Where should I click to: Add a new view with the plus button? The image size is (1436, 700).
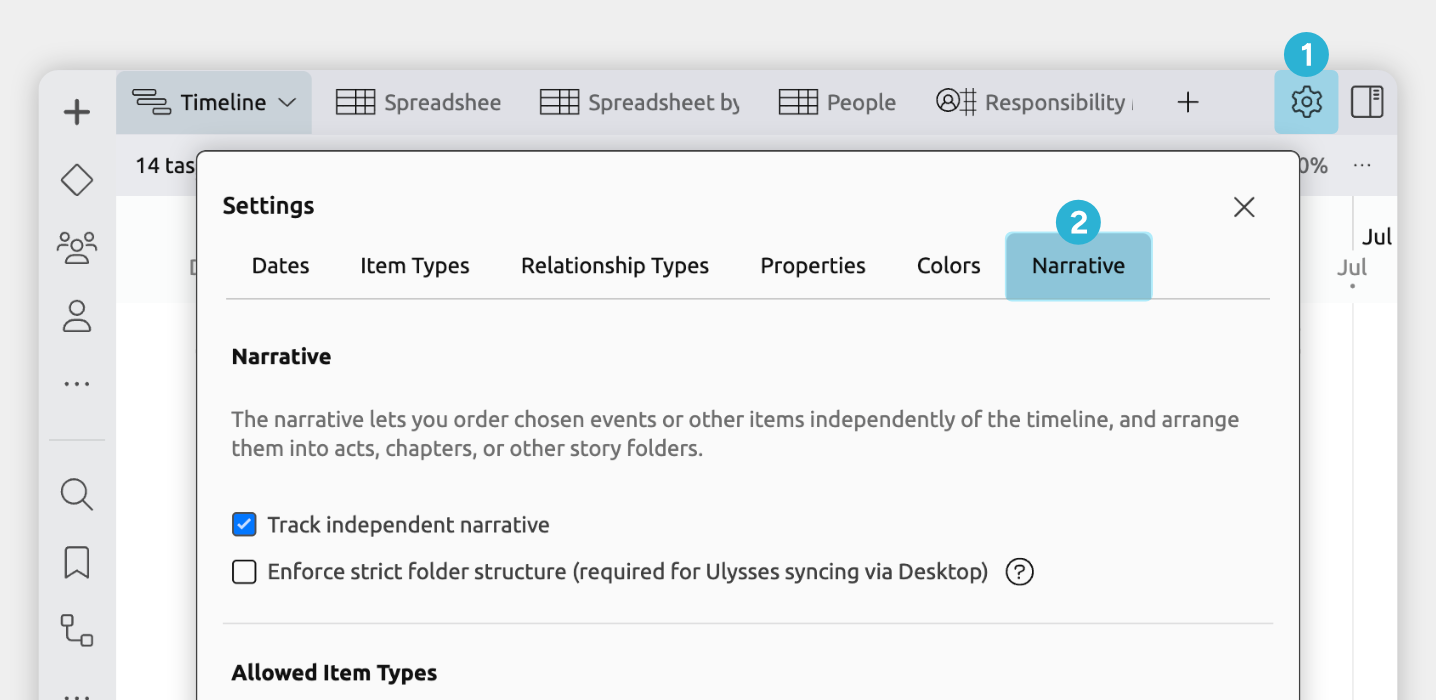(x=1187, y=102)
